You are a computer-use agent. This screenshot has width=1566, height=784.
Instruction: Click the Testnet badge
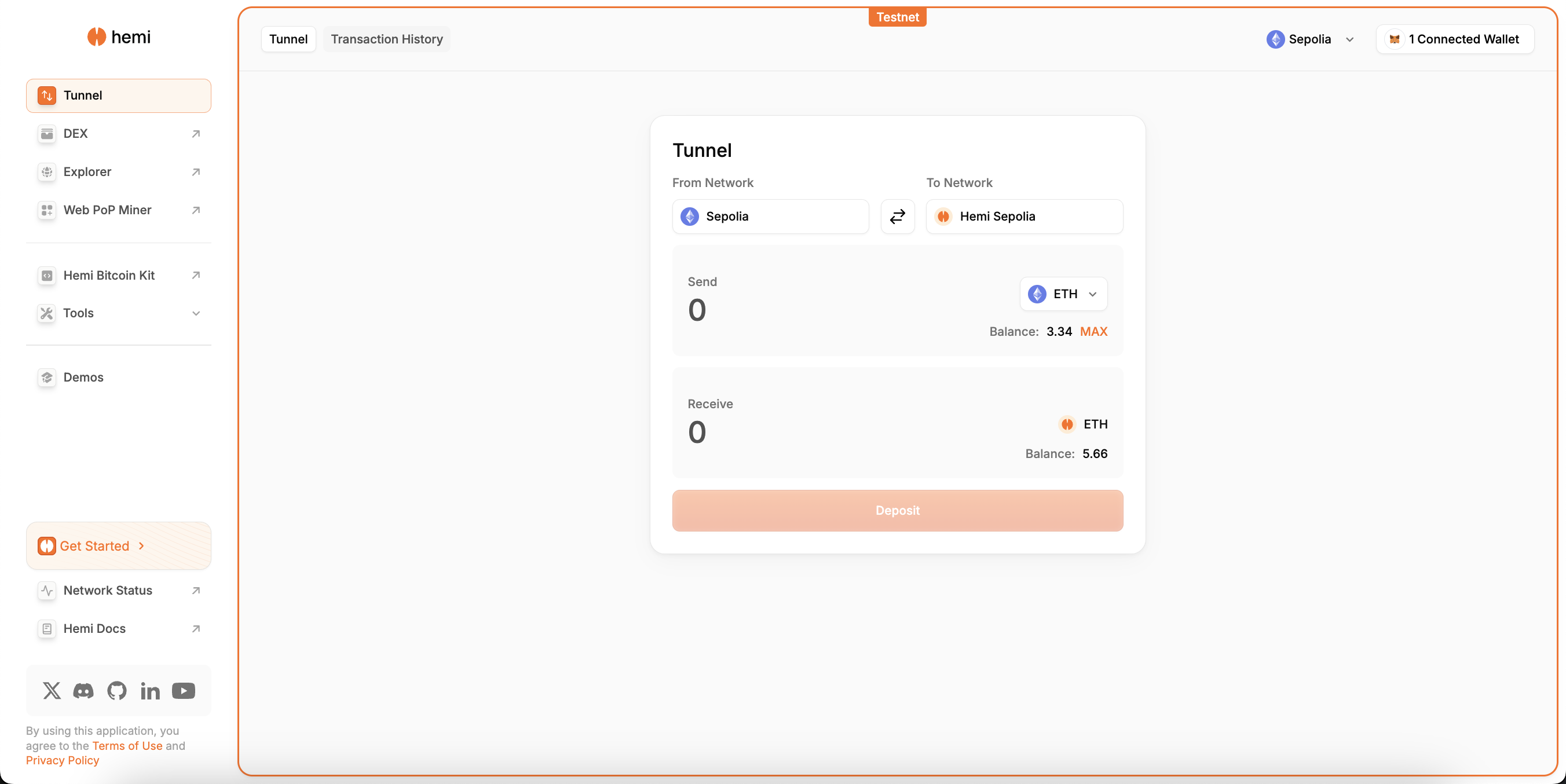coord(898,17)
